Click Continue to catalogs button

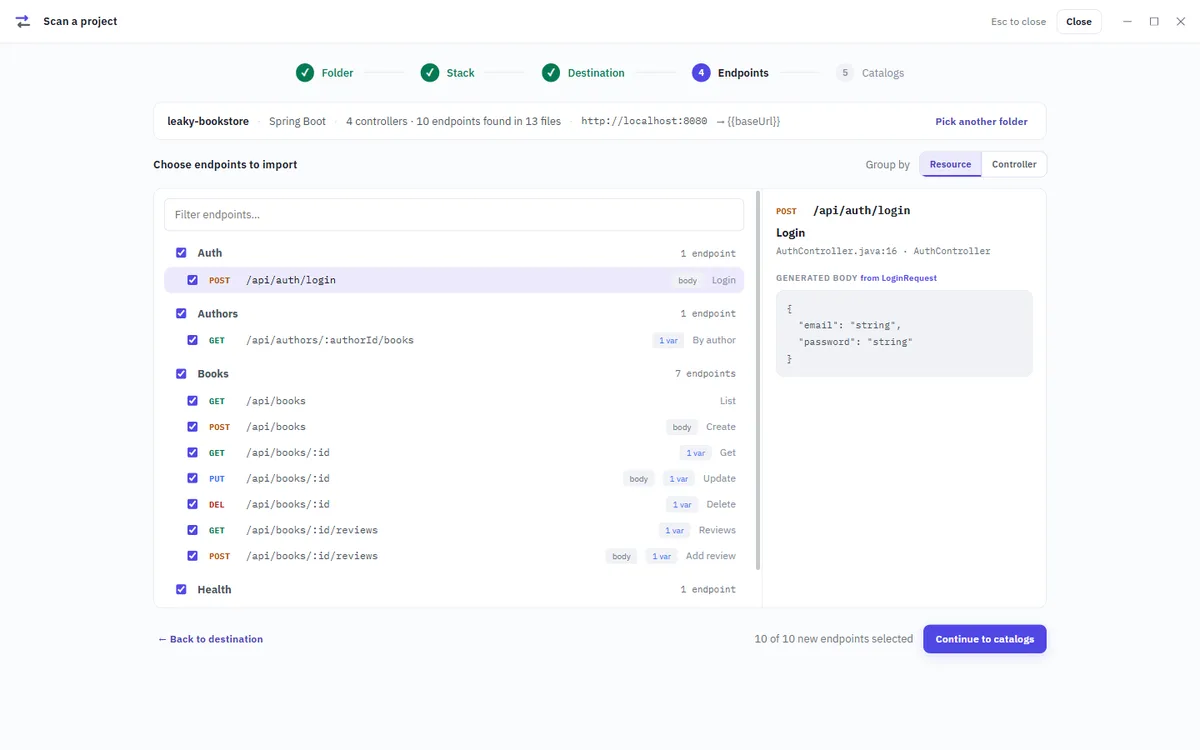point(985,639)
